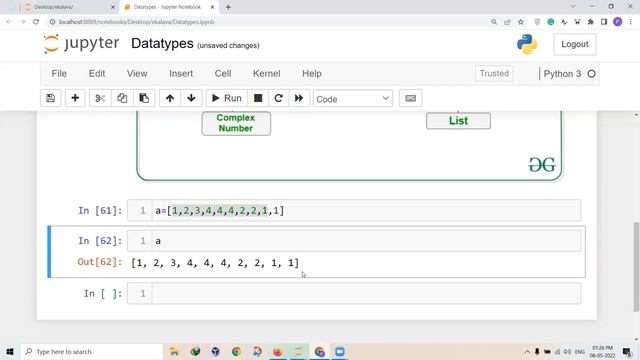Screen dimensions: 640x360
Task: Open the Cell menu
Action: pyautogui.click(x=223, y=74)
